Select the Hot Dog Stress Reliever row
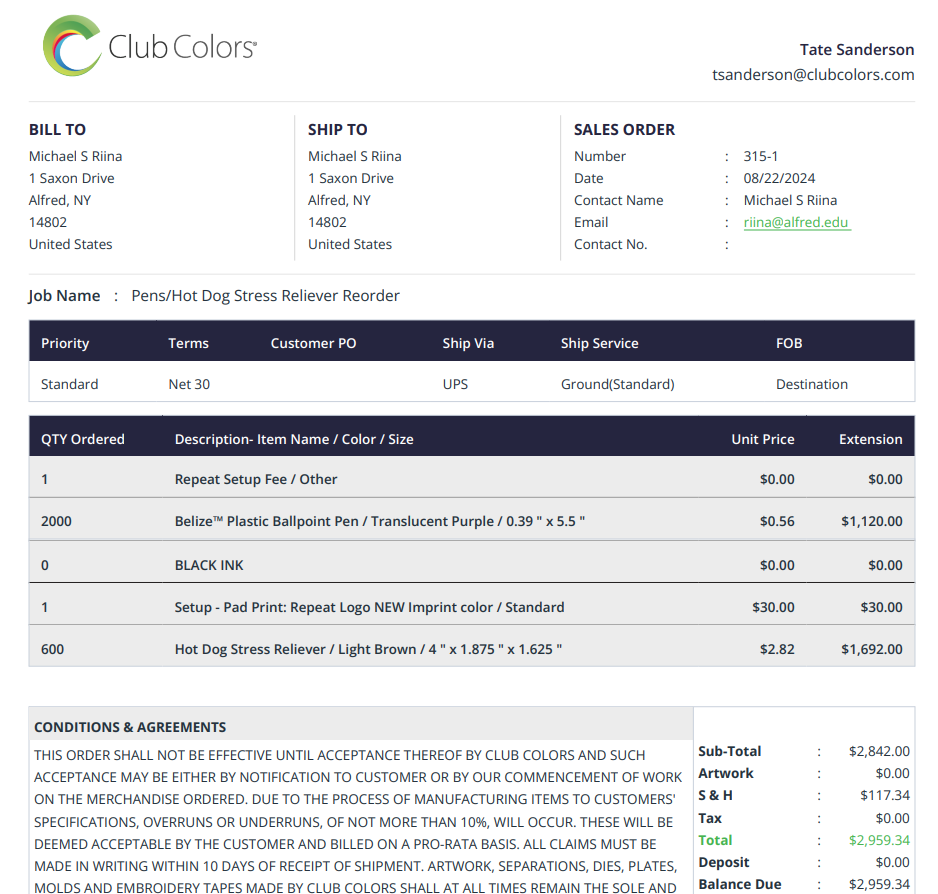Image resolution: width=938 pixels, height=894 pixels. click(x=368, y=649)
